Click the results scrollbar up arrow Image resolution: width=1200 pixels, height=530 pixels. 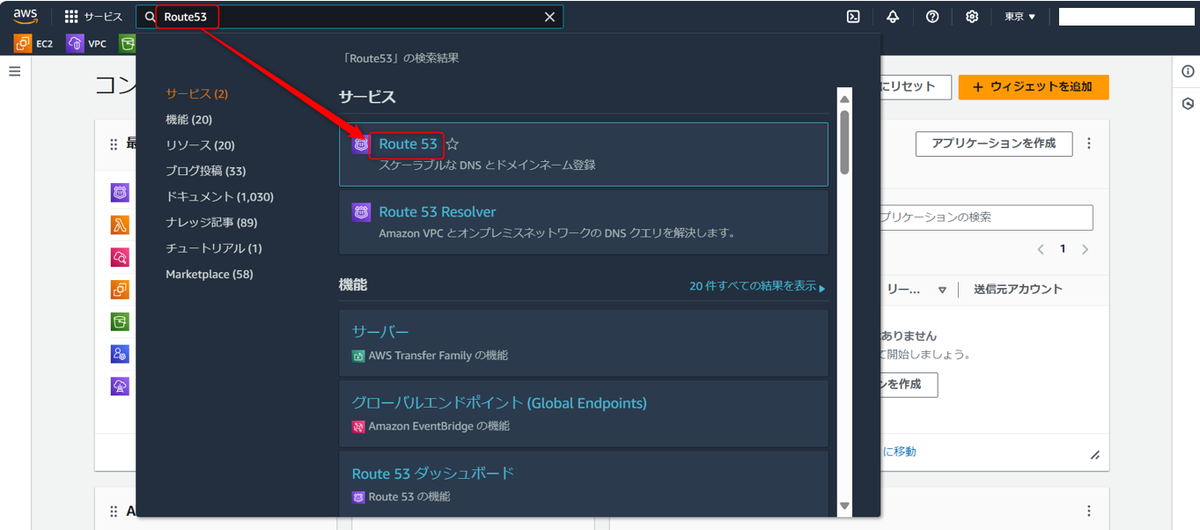[844, 99]
